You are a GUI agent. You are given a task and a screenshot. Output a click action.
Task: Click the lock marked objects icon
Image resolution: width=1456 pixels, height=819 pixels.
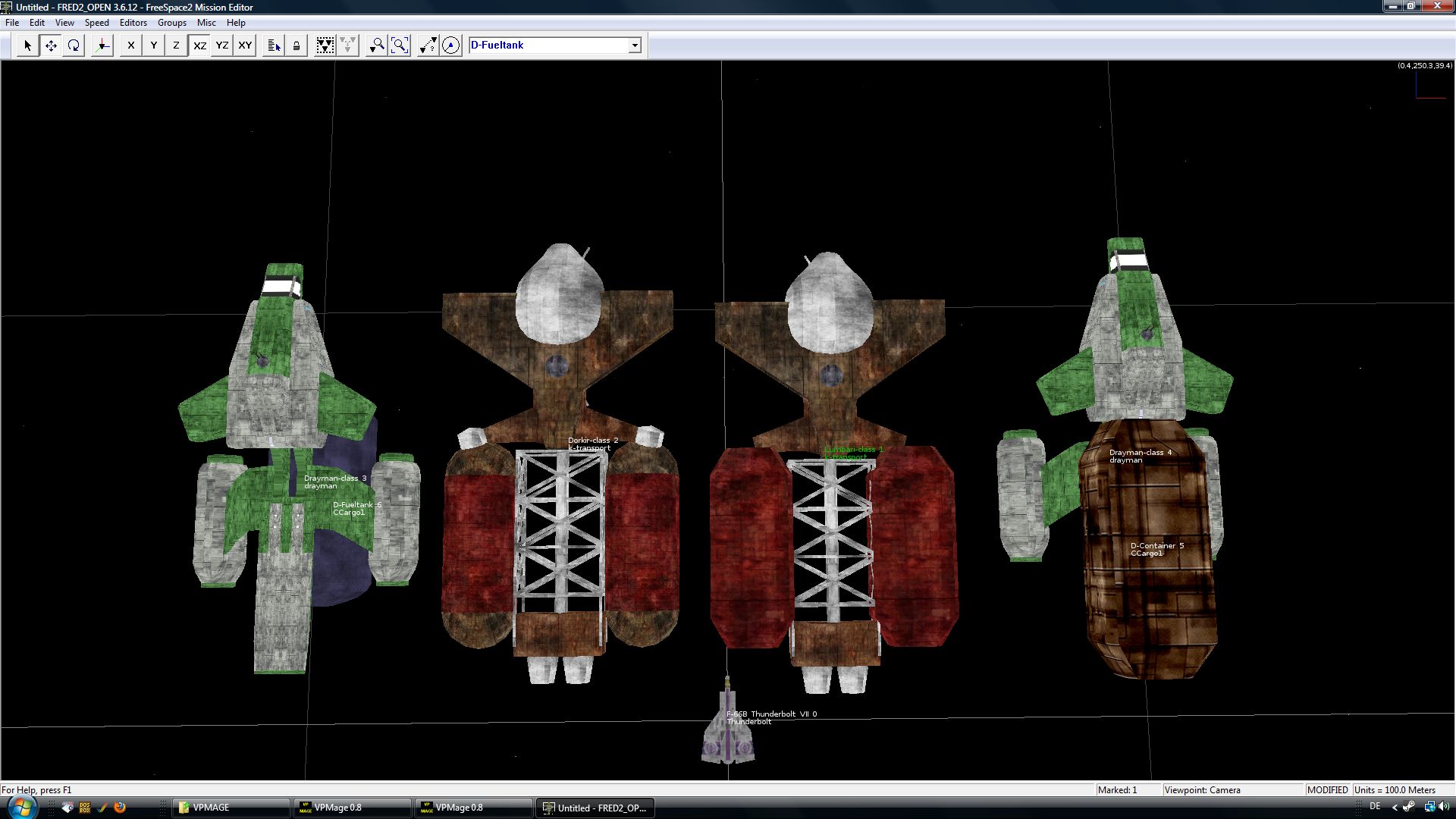coord(297,45)
